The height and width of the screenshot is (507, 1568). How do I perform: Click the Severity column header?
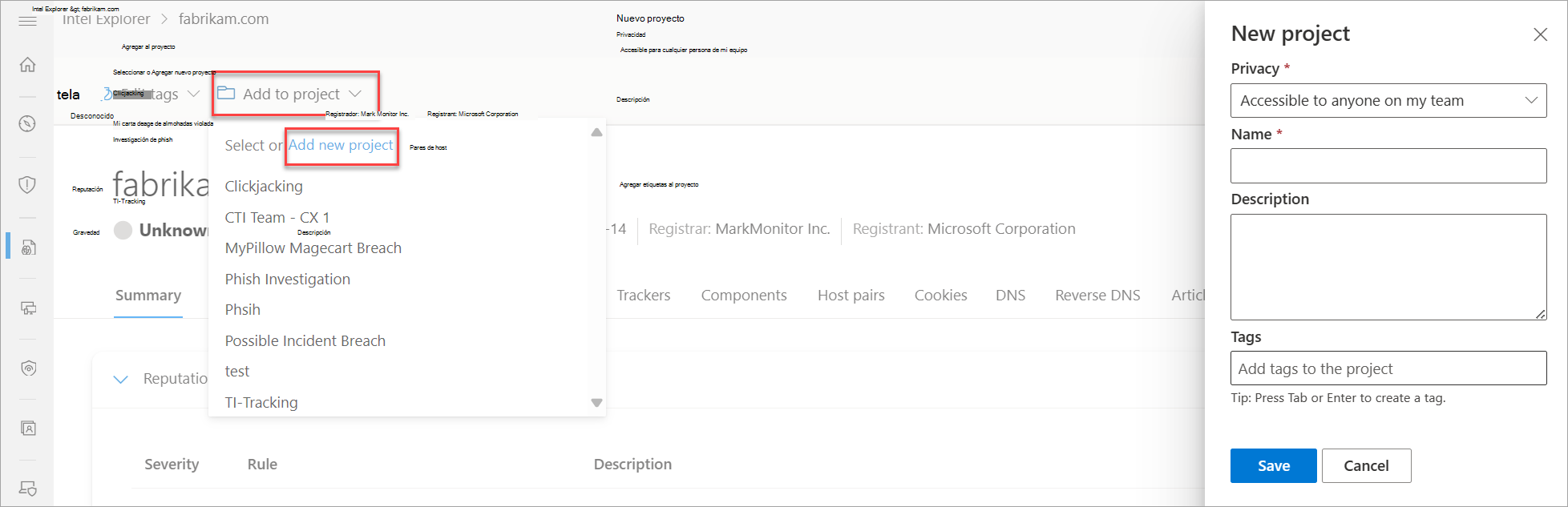172,465
